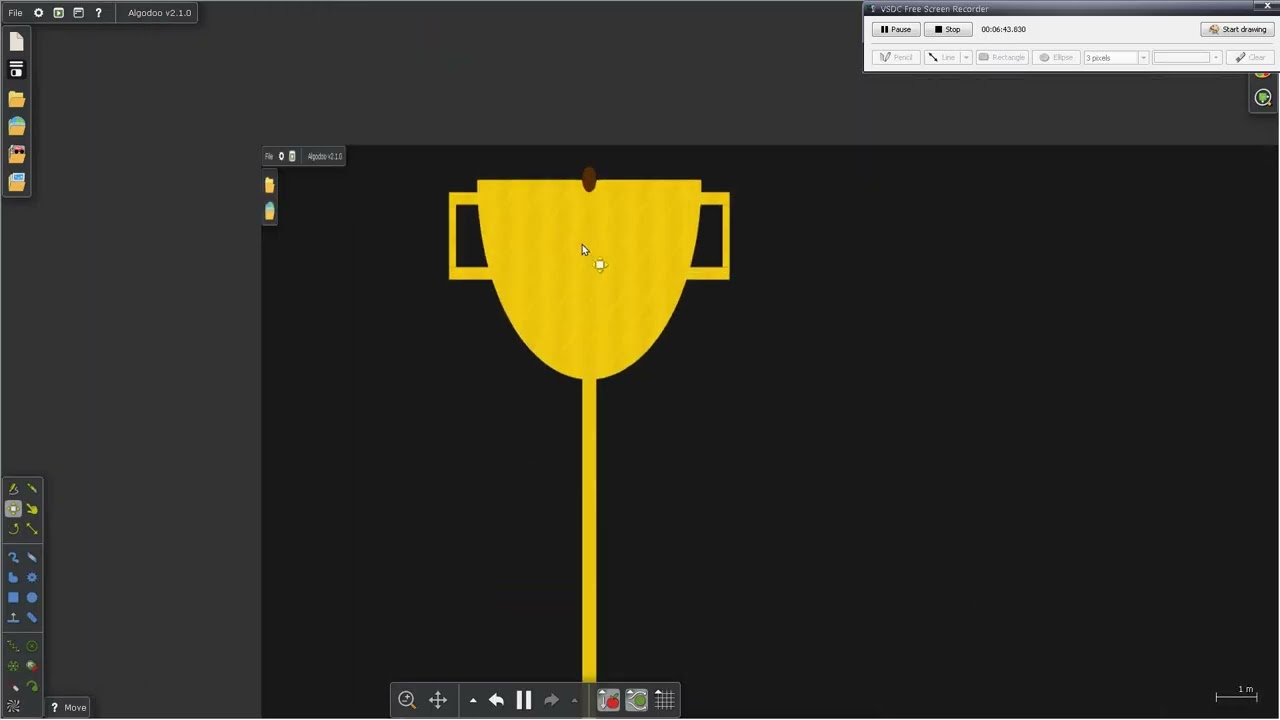Toggle the grid display
1280x720 pixels.
click(665, 700)
